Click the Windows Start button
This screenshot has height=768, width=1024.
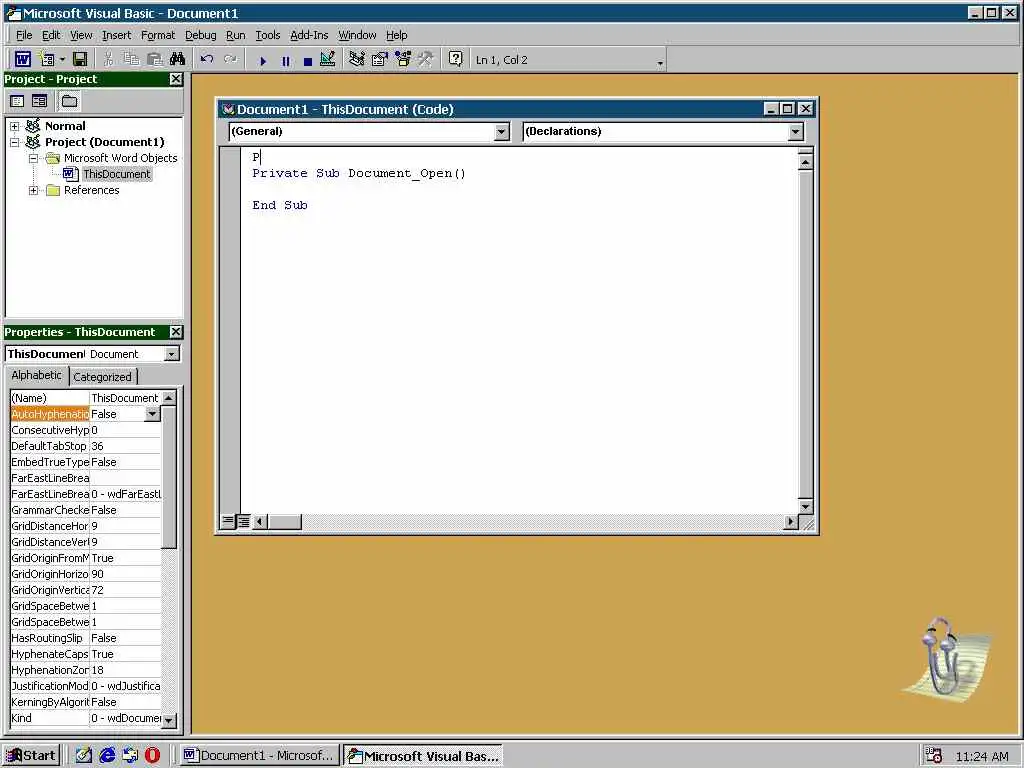(x=31, y=756)
